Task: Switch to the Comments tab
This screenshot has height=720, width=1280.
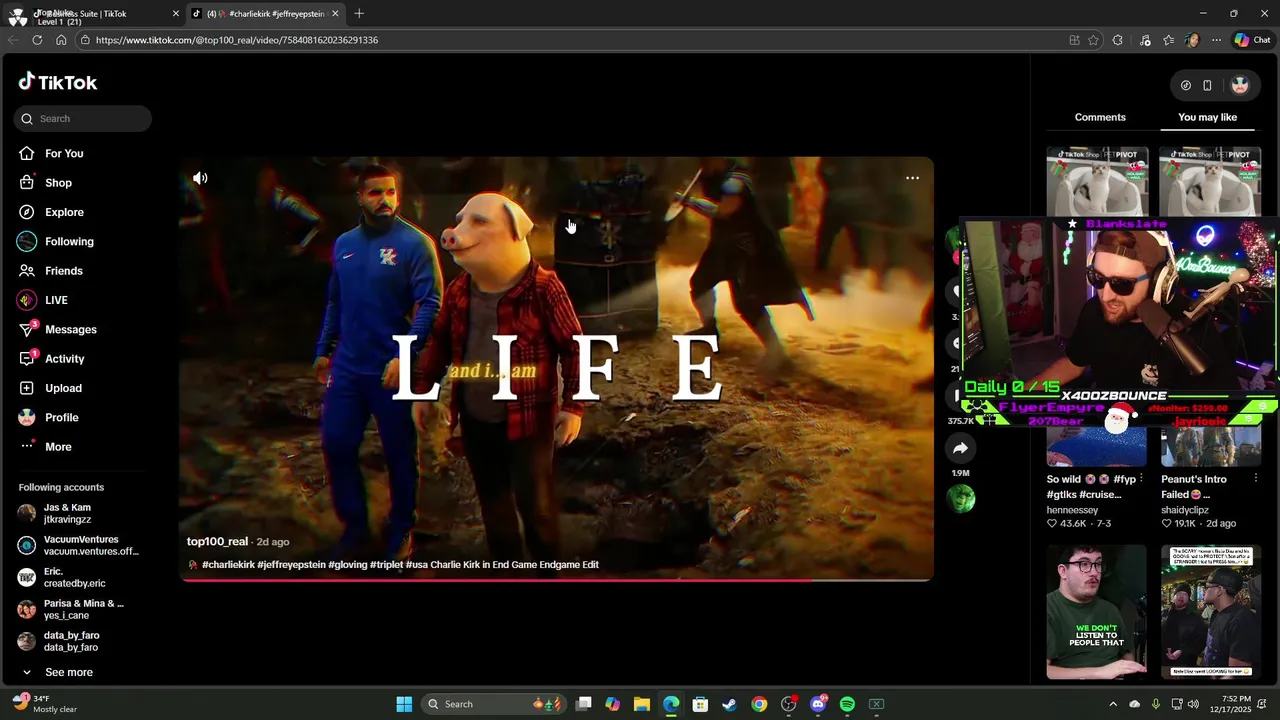Action: pyautogui.click(x=1100, y=117)
